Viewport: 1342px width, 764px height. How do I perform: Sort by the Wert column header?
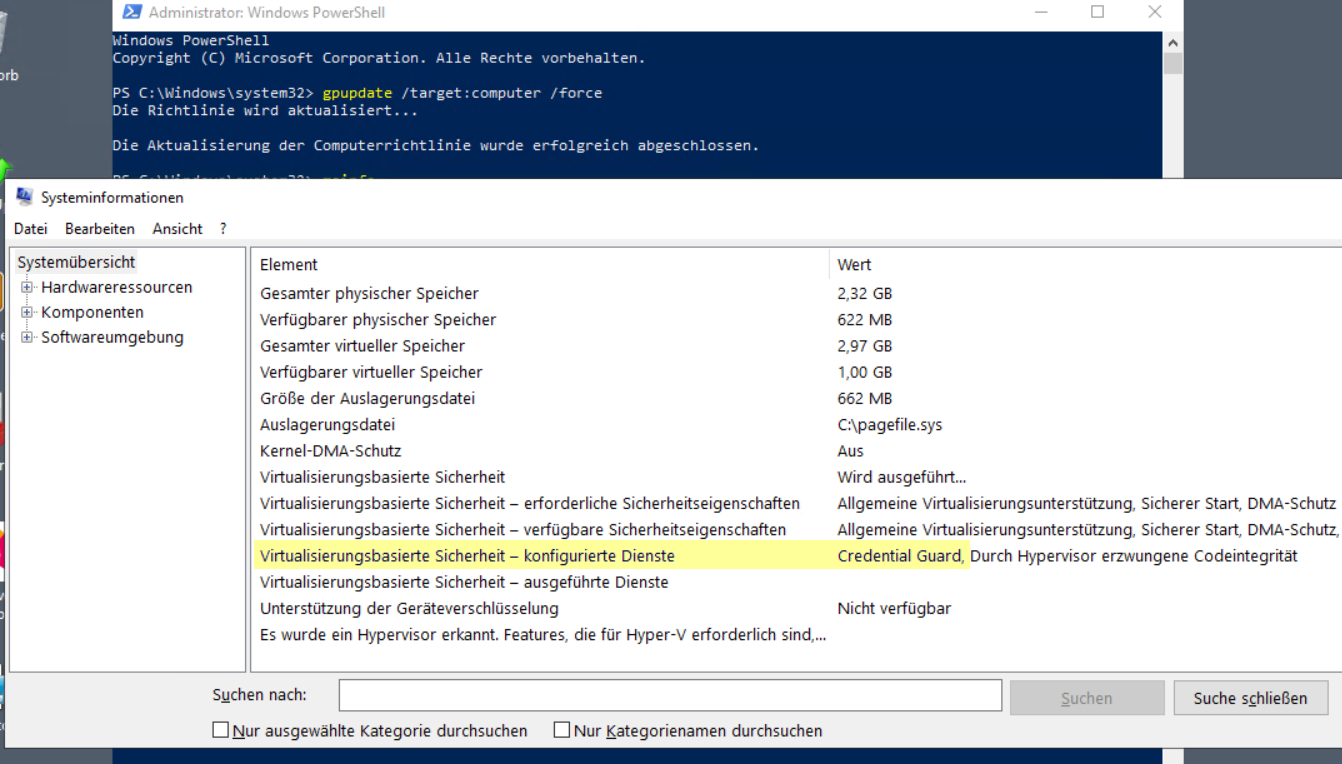tap(1085, 265)
